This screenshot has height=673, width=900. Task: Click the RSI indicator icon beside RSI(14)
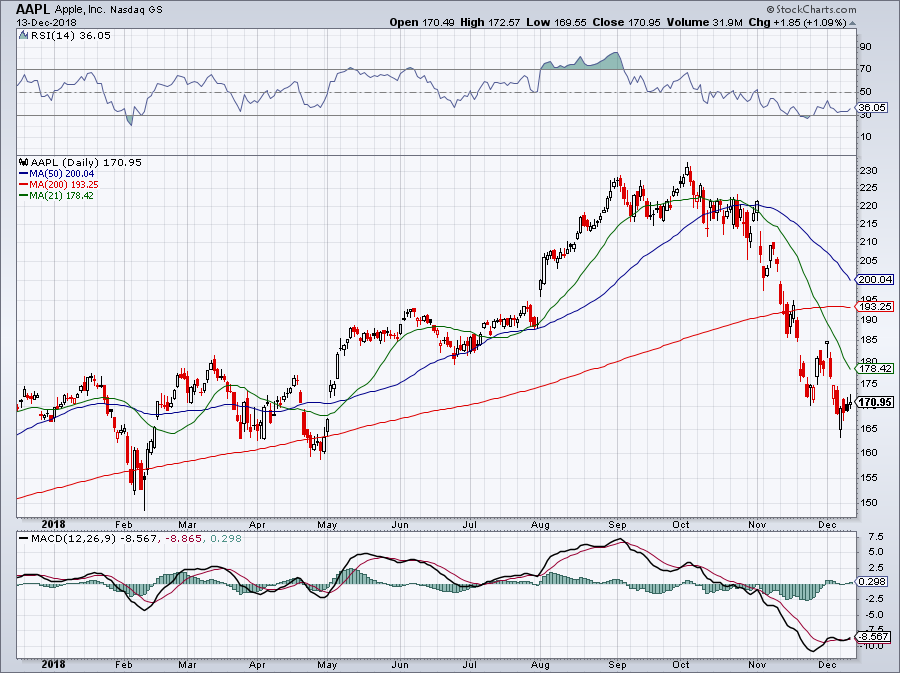23,36
